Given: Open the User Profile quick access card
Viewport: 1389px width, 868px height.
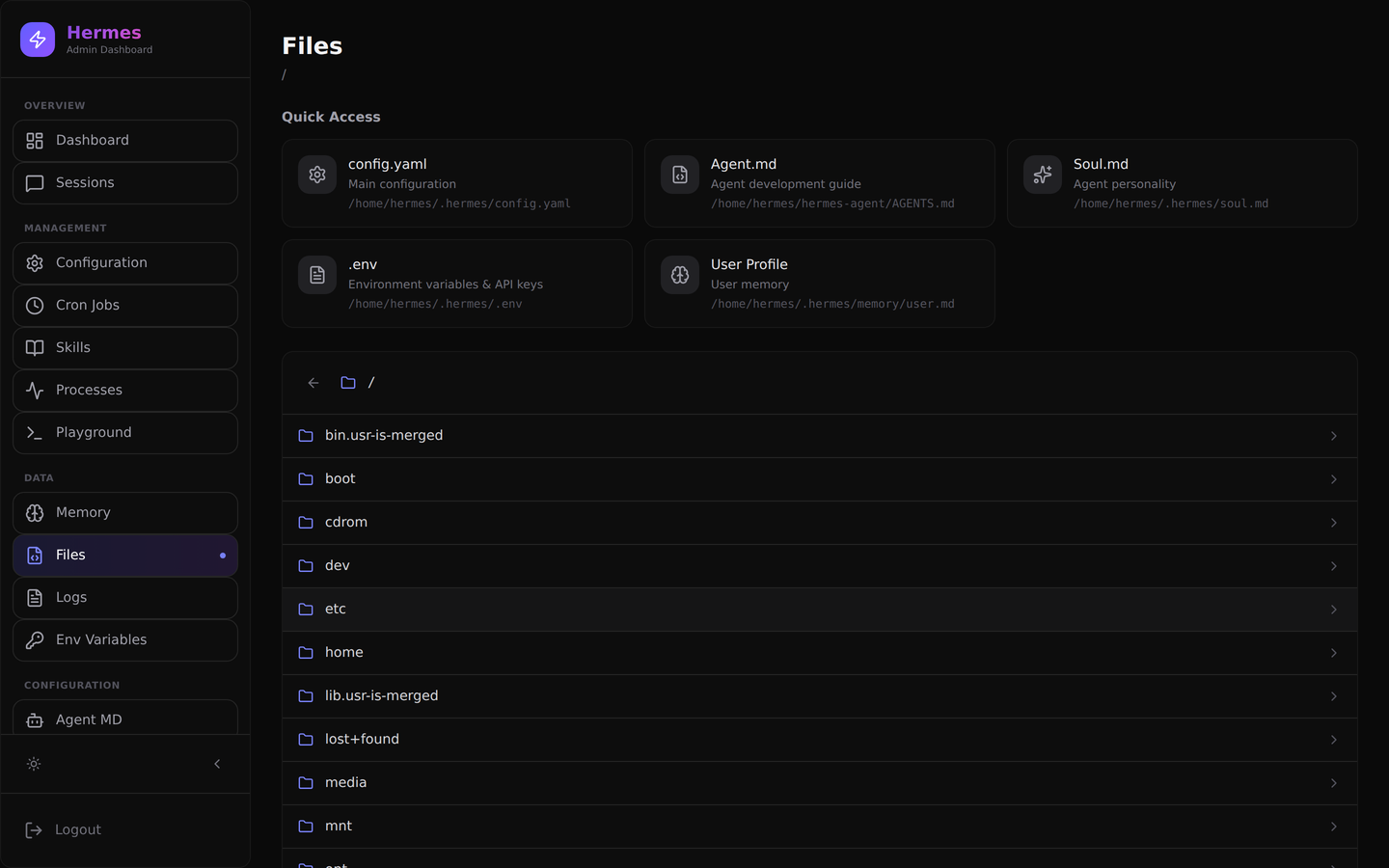Looking at the screenshot, I should pos(820,284).
